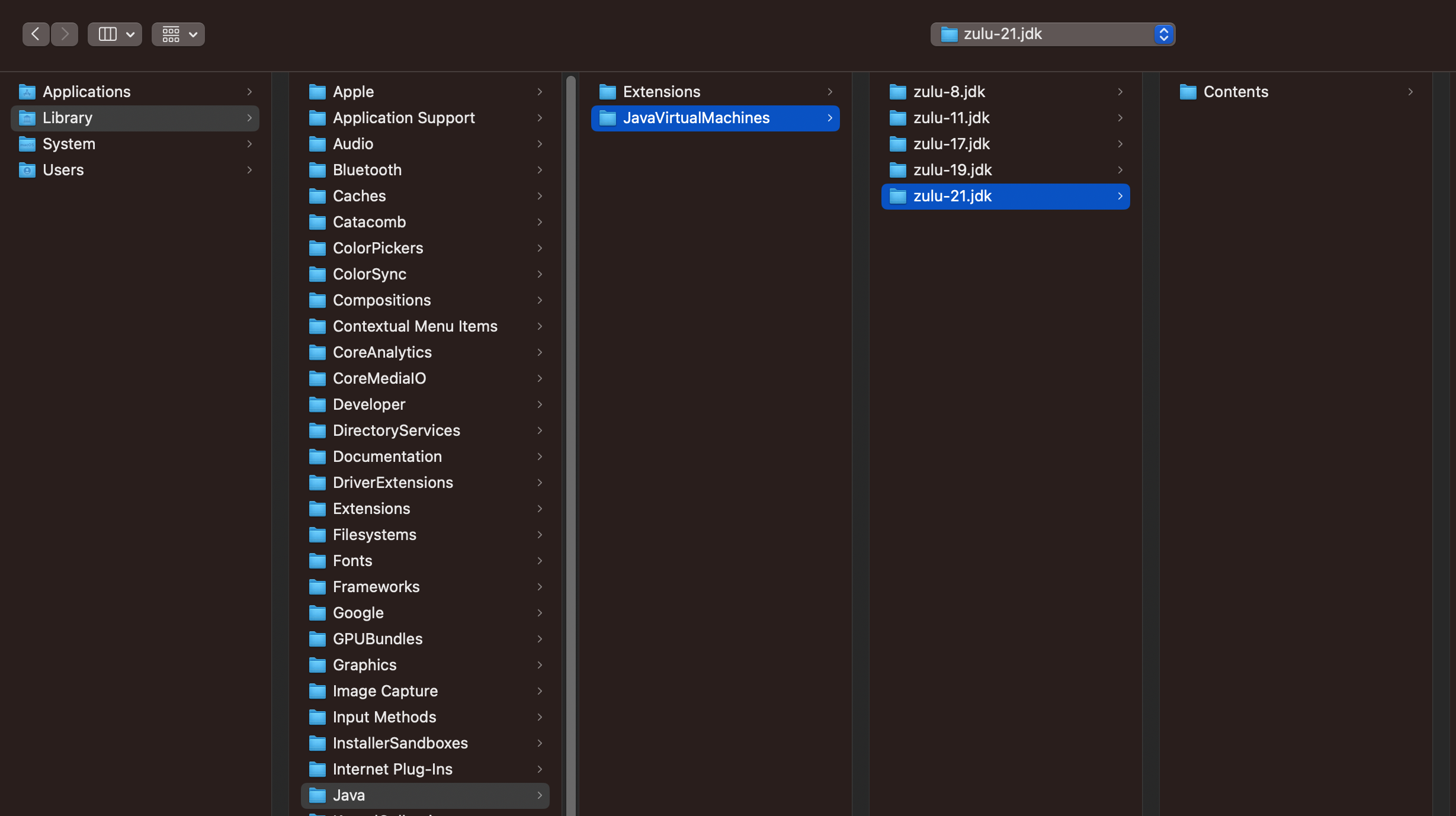Click the forward navigation arrow

point(65,34)
